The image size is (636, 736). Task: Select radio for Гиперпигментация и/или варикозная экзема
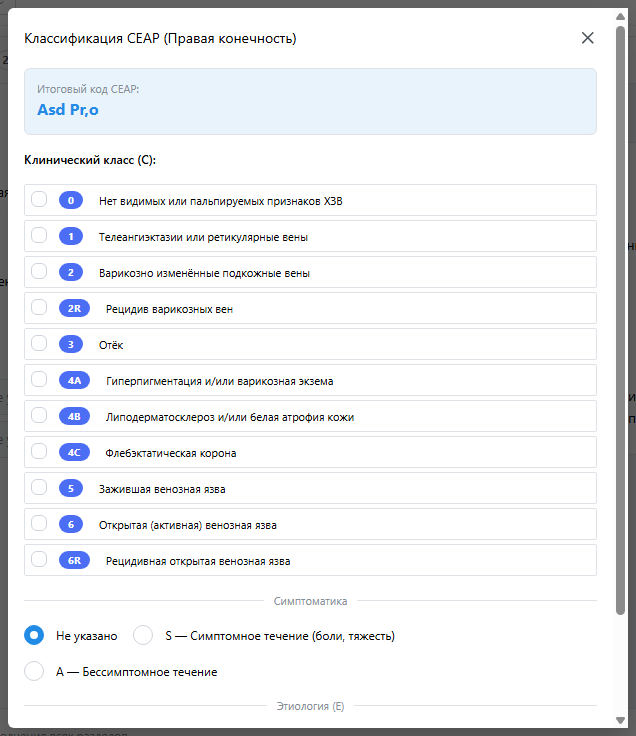(x=39, y=379)
